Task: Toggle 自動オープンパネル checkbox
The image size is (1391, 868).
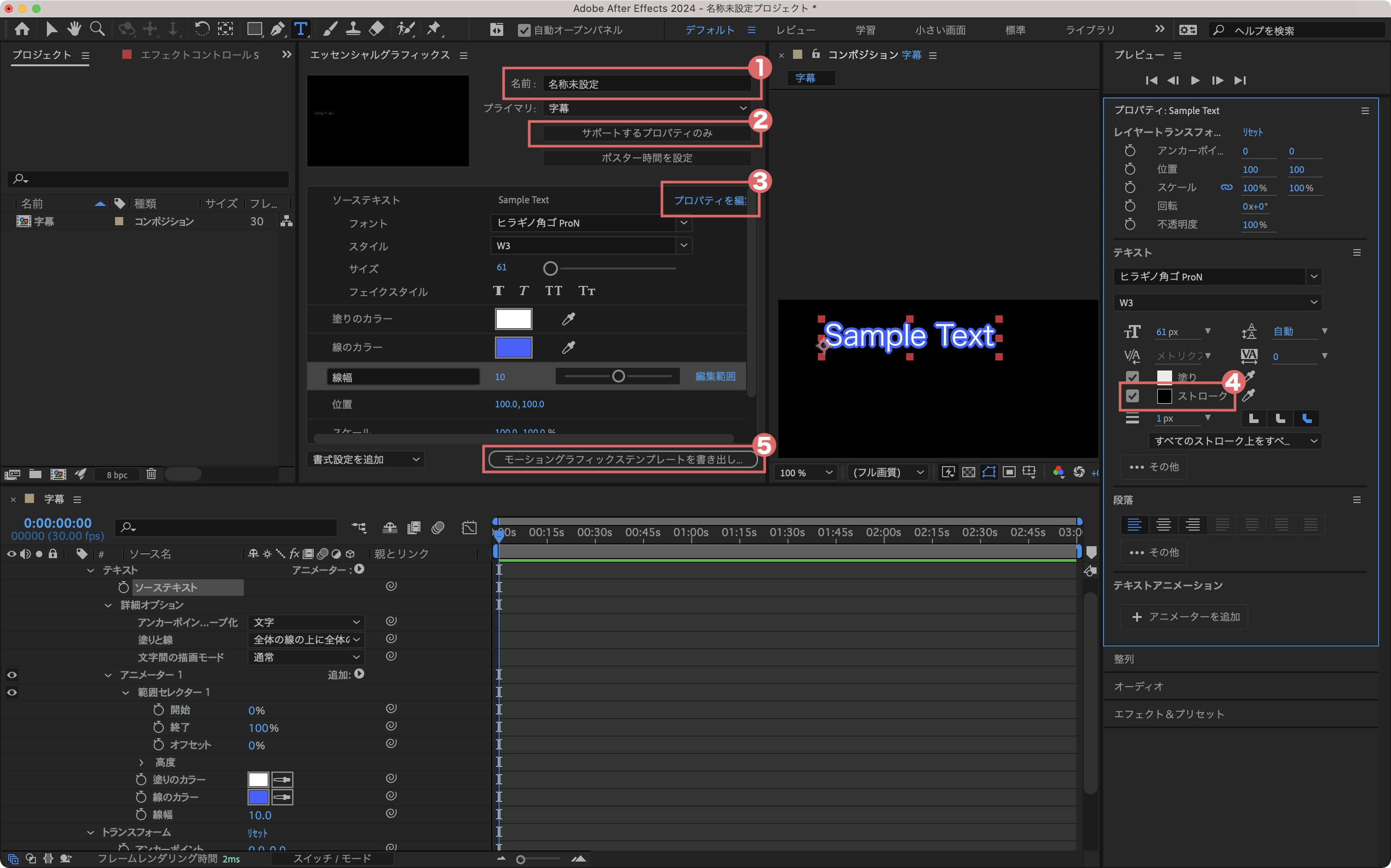Action: (524, 30)
